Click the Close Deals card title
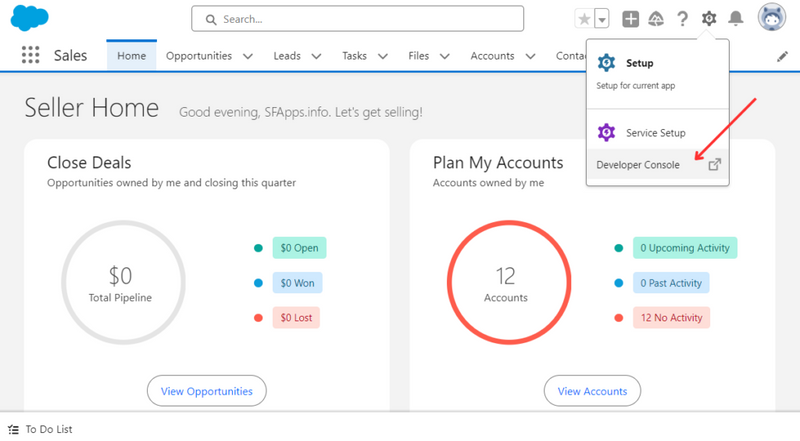 [x=89, y=162]
